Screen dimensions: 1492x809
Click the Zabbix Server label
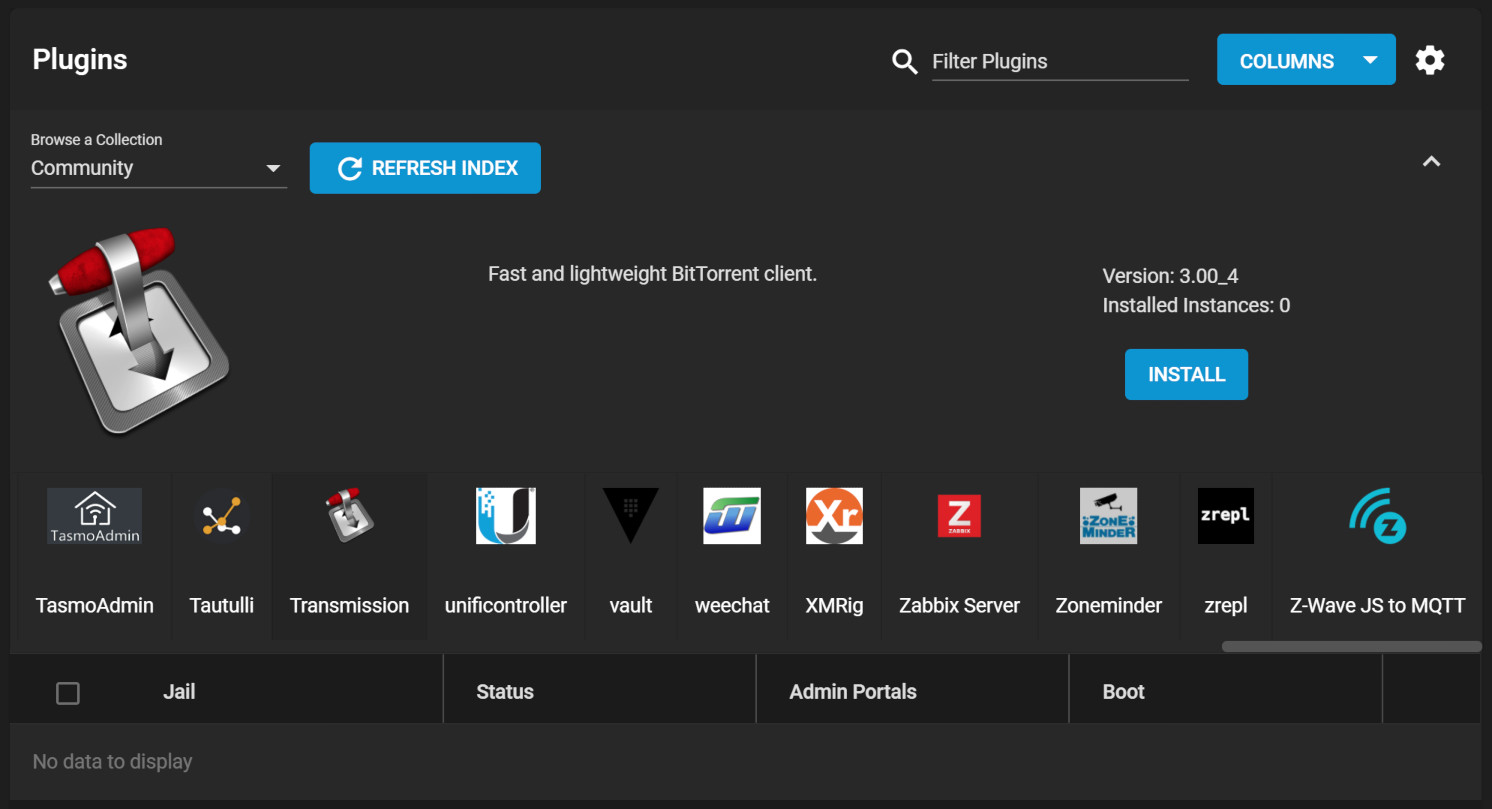(x=959, y=605)
